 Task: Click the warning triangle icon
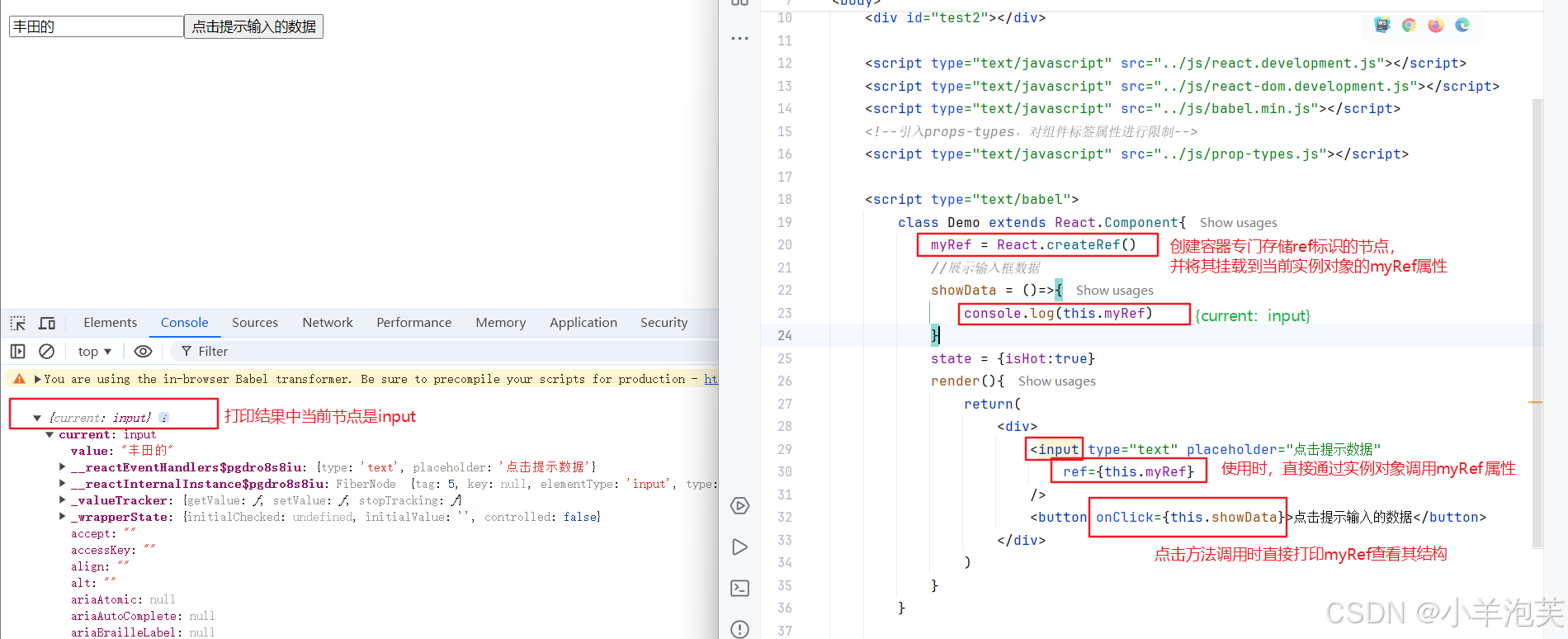point(20,379)
